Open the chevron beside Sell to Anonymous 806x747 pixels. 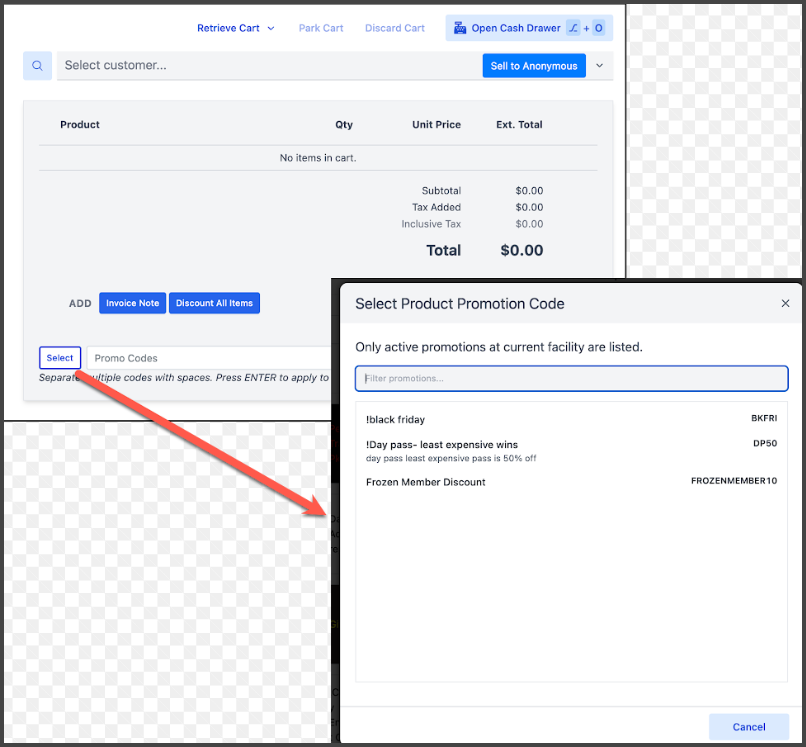point(600,66)
